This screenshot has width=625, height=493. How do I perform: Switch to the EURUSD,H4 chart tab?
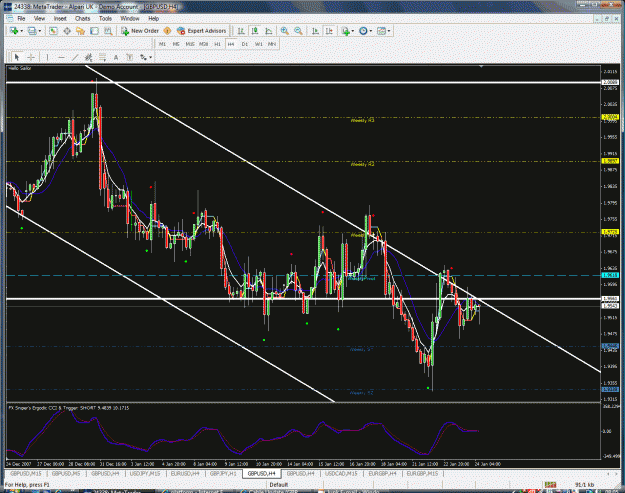tap(185, 473)
